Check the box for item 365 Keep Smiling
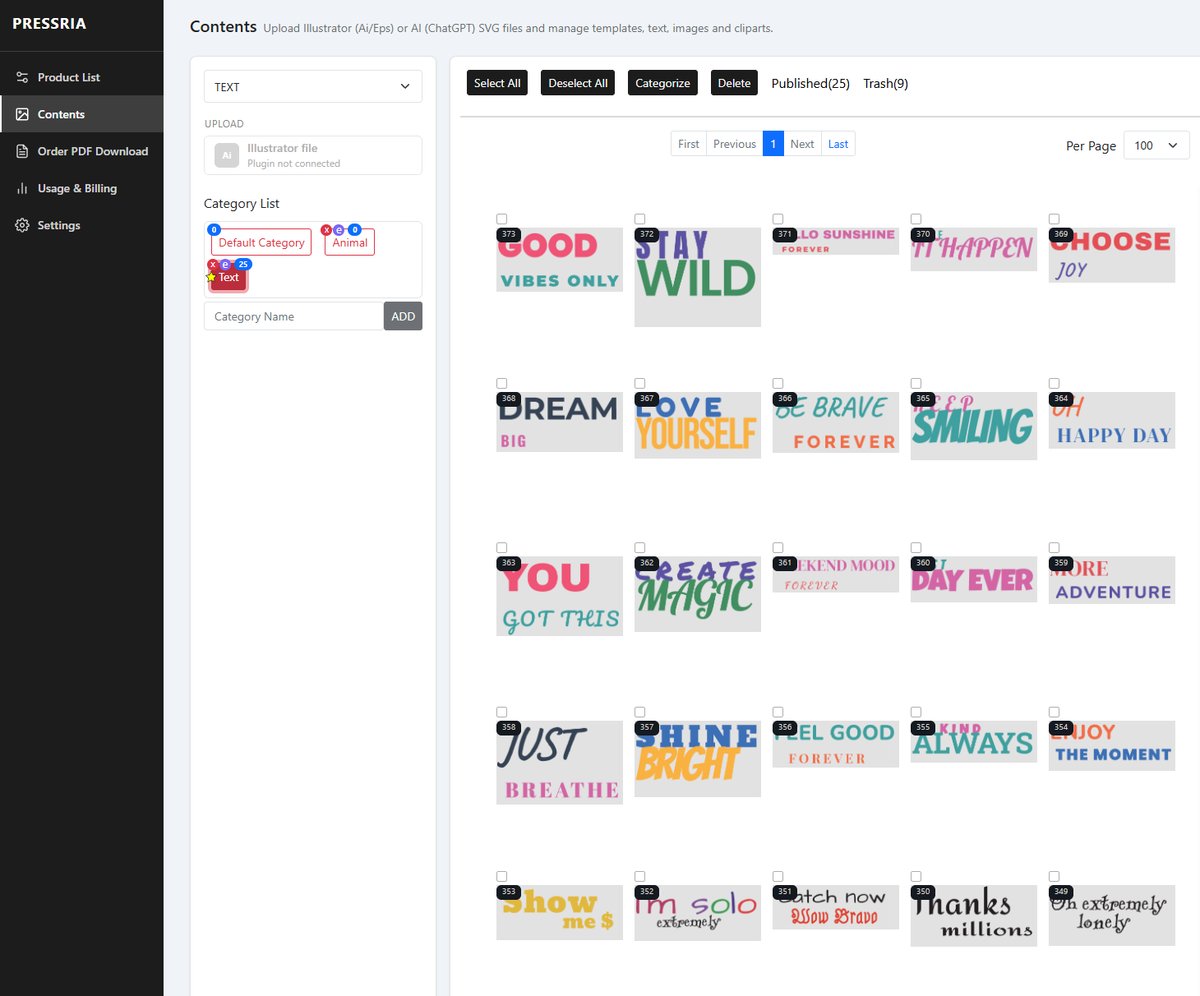The image size is (1200, 996). click(916, 383)
